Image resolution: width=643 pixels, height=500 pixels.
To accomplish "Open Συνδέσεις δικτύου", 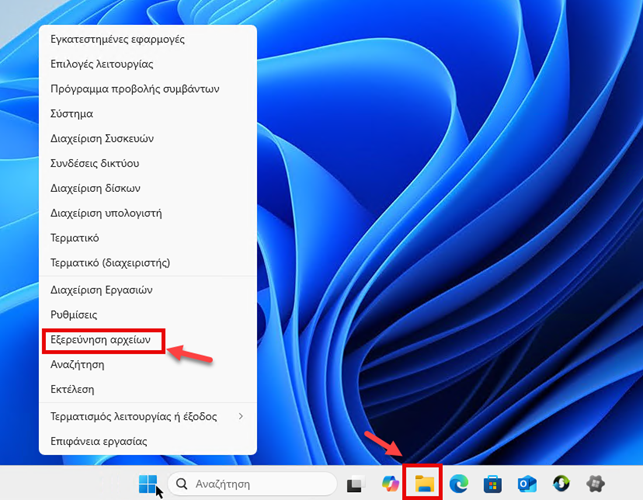I will [x=148, y=163].
